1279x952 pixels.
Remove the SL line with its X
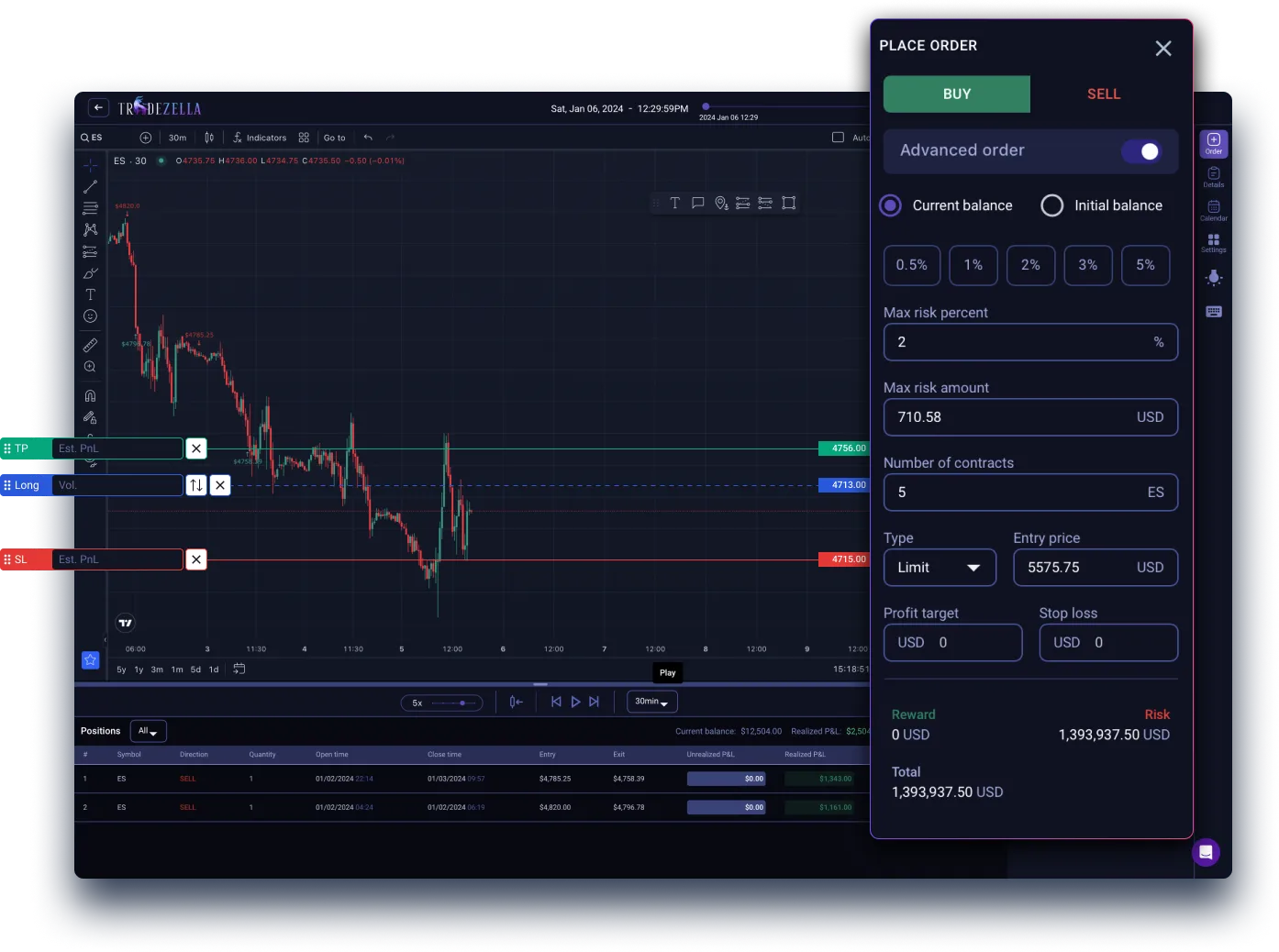pyautogui.click(x=196, y=559)
